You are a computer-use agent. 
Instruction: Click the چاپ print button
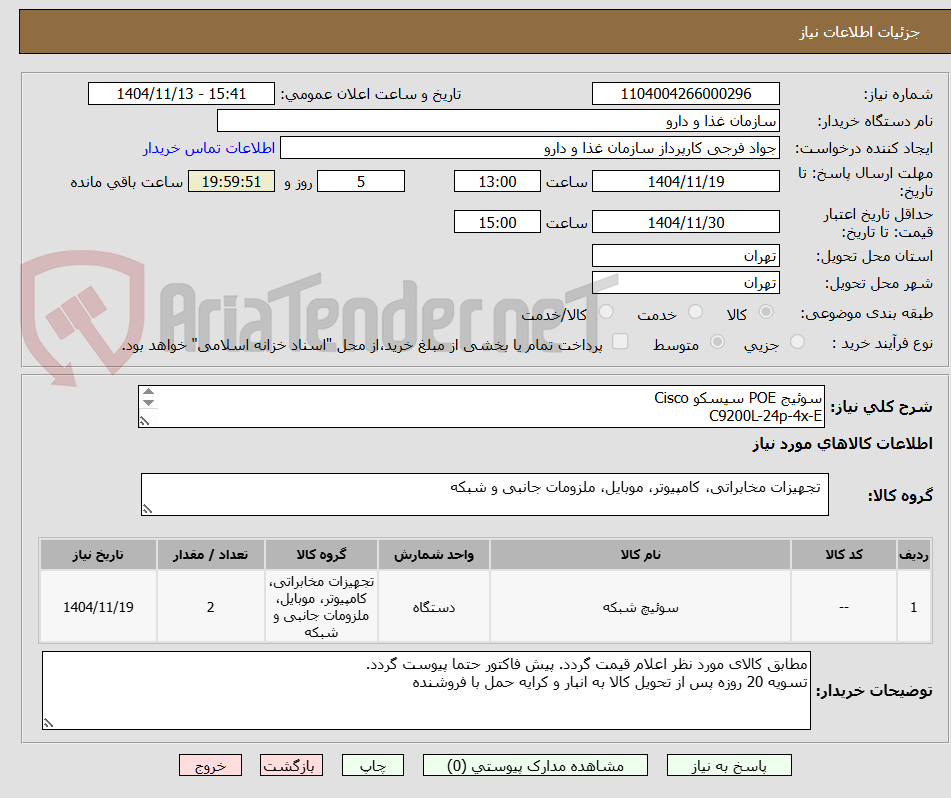point(372,765)
